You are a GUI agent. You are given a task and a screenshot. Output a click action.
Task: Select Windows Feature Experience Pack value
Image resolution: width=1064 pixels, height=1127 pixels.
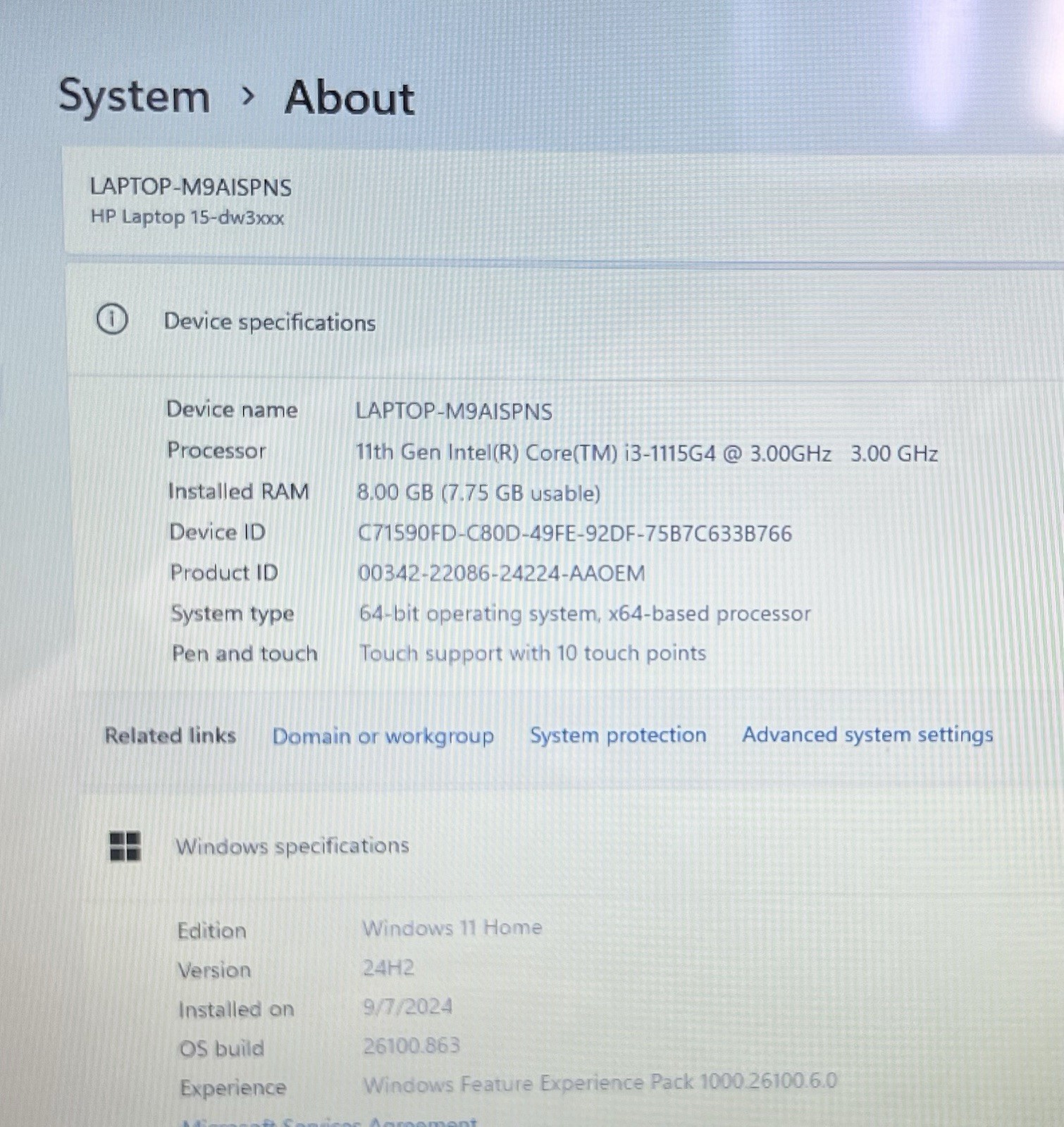click(x=600, y=1083)
